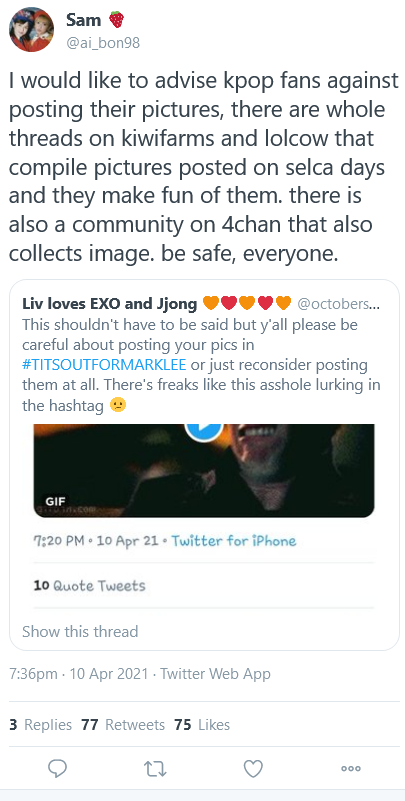This screenshot has height=801, width=405.
Task: Open Sam's profile avatar picture
Action: coord(31,29)
